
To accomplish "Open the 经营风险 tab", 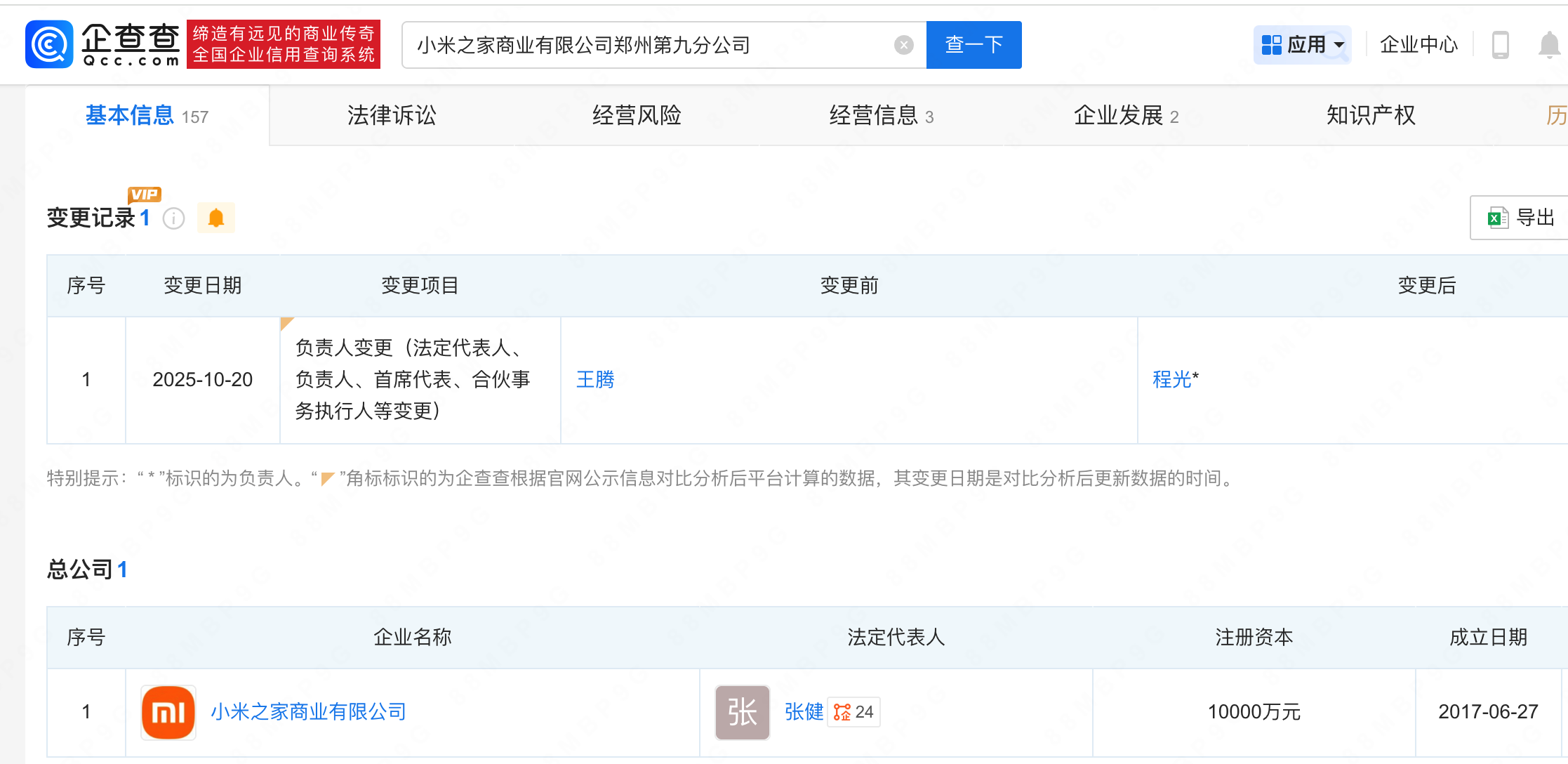I will [636, 115].
